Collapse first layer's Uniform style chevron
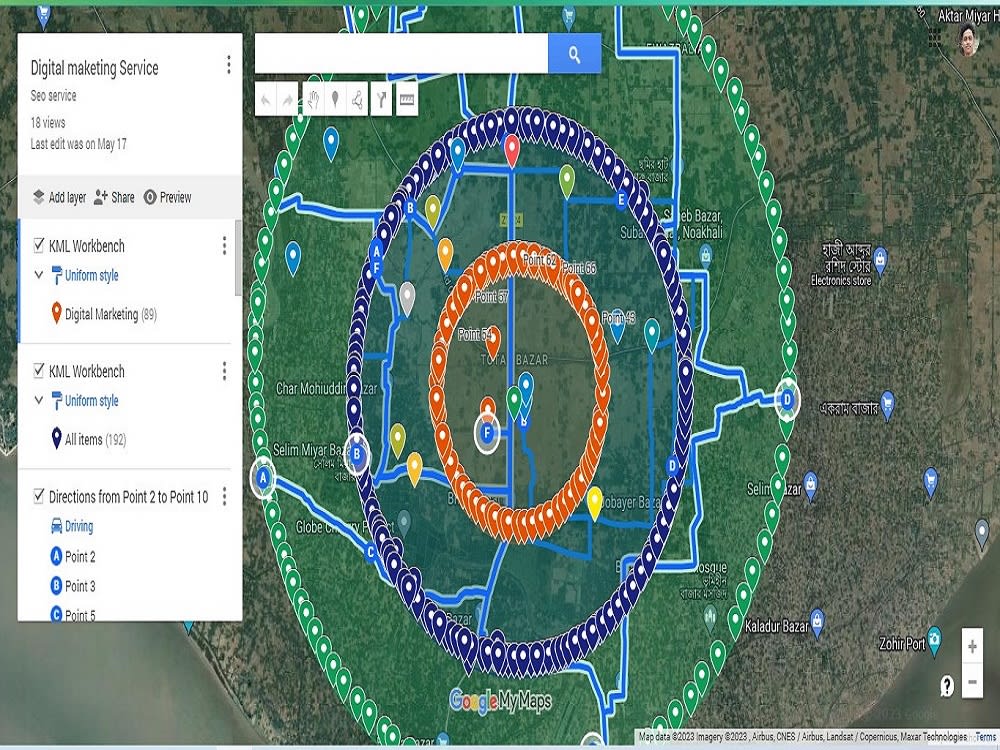 click(39, 275)
